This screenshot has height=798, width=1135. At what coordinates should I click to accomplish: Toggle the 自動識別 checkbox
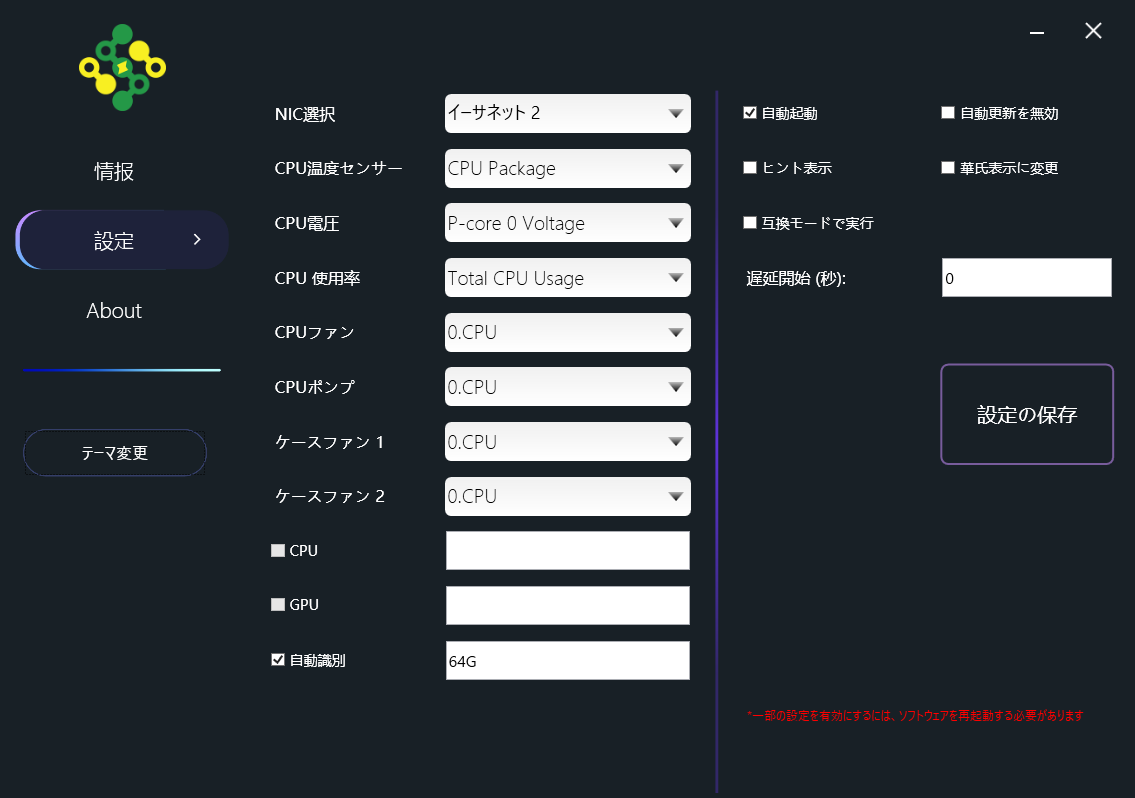(278, 660)
